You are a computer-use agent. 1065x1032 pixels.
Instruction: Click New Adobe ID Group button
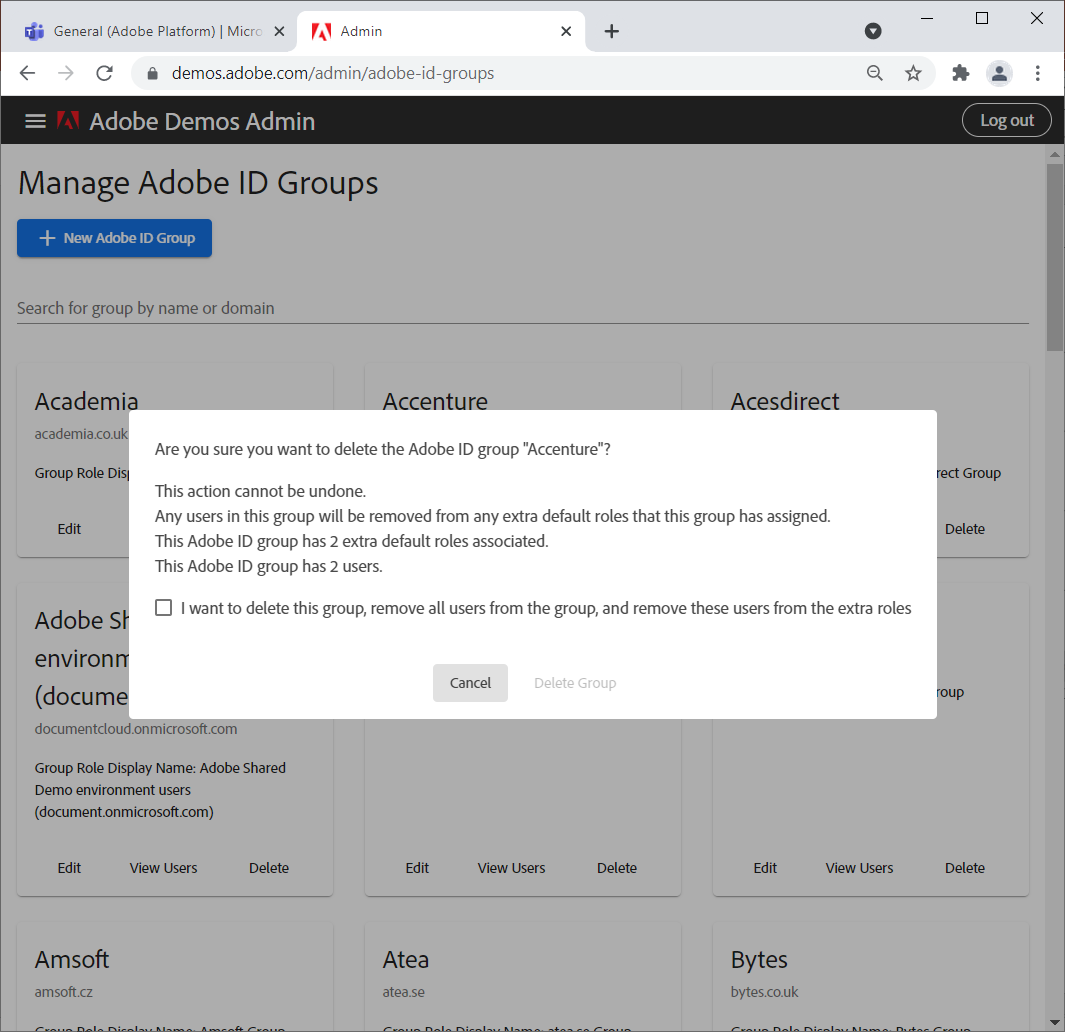pyautogui.click(x=114, y=238)
